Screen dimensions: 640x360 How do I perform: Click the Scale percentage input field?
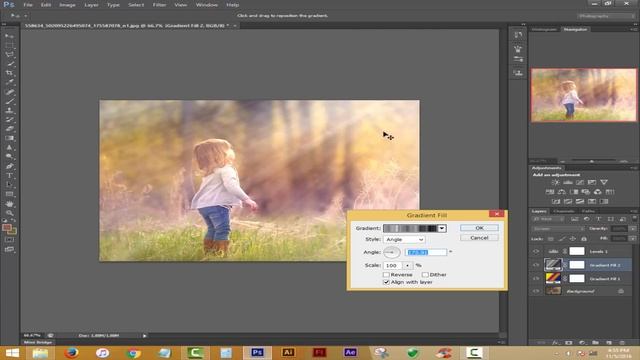pyautogui.click(x=393, y=265)
